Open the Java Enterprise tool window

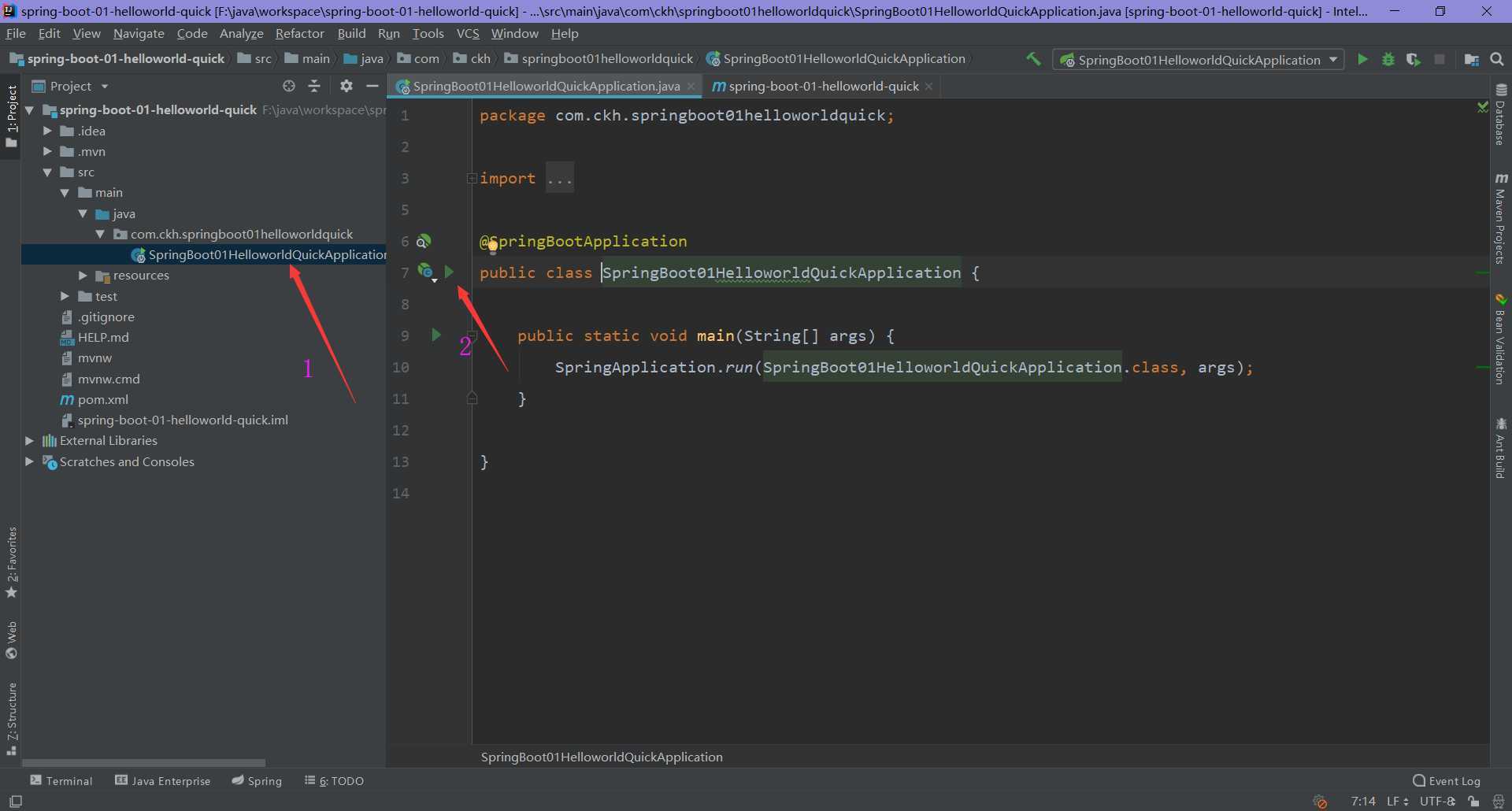point(163,781)
